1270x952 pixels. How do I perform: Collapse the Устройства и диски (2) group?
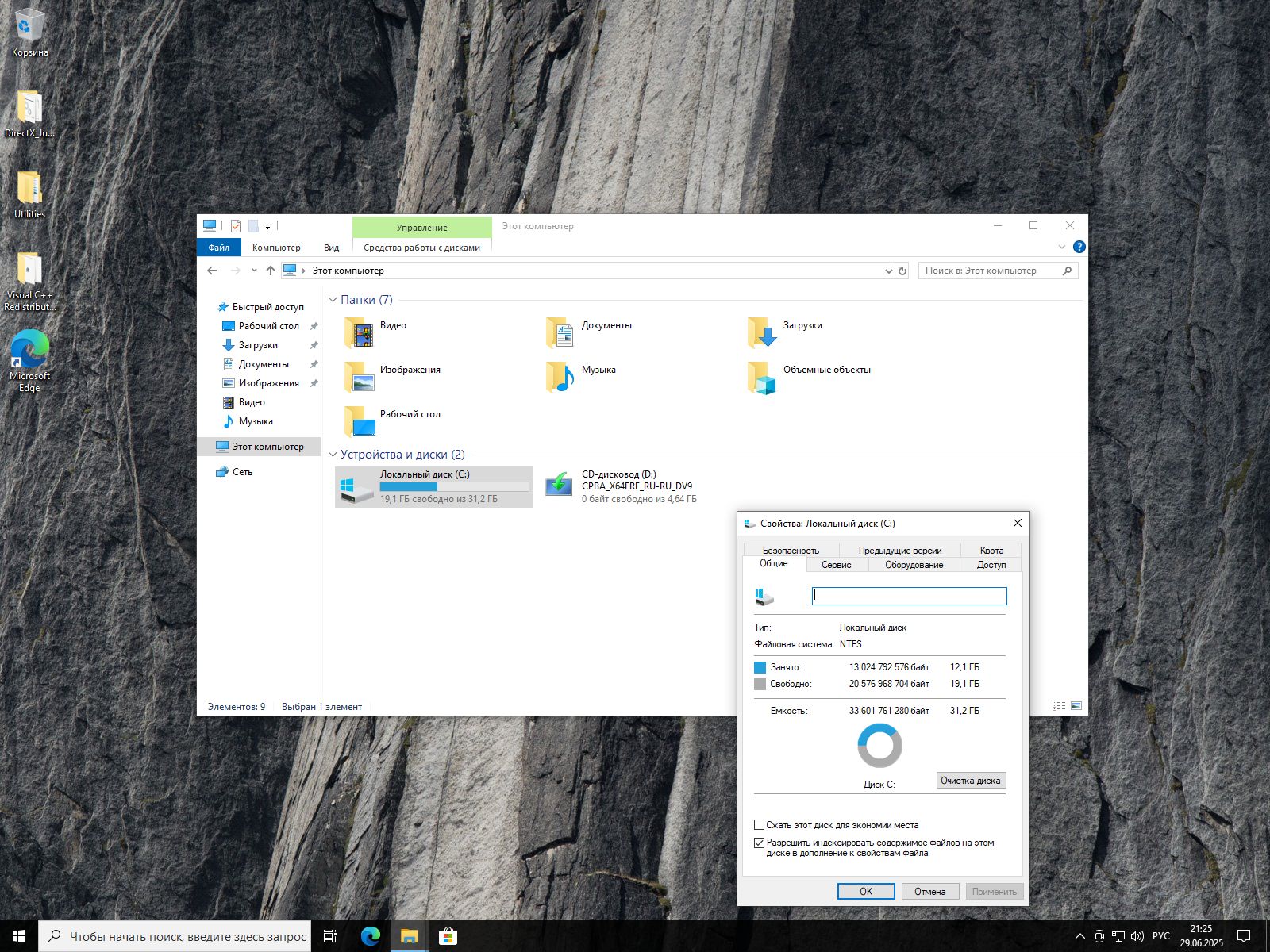click(x=333, y=455)
